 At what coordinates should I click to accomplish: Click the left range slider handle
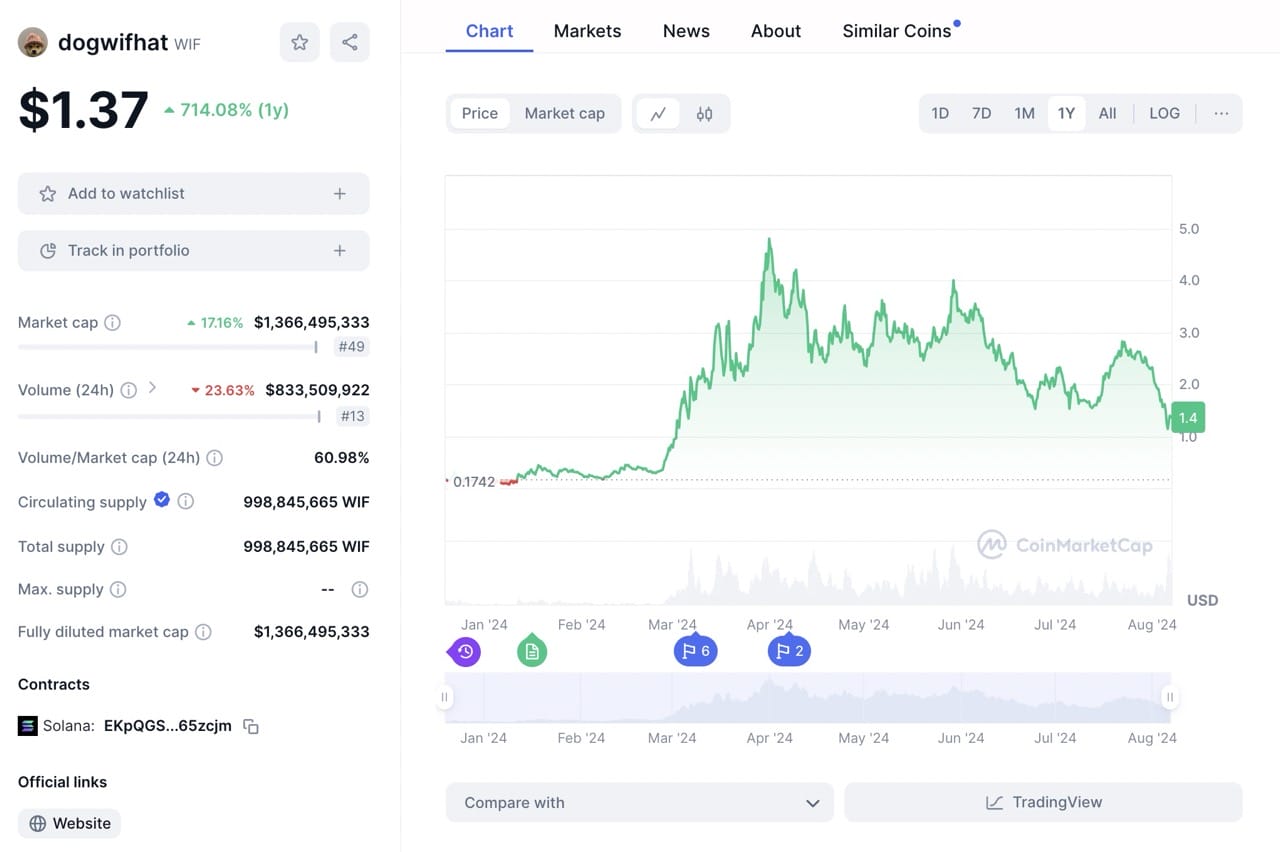(x=446, y=697)
